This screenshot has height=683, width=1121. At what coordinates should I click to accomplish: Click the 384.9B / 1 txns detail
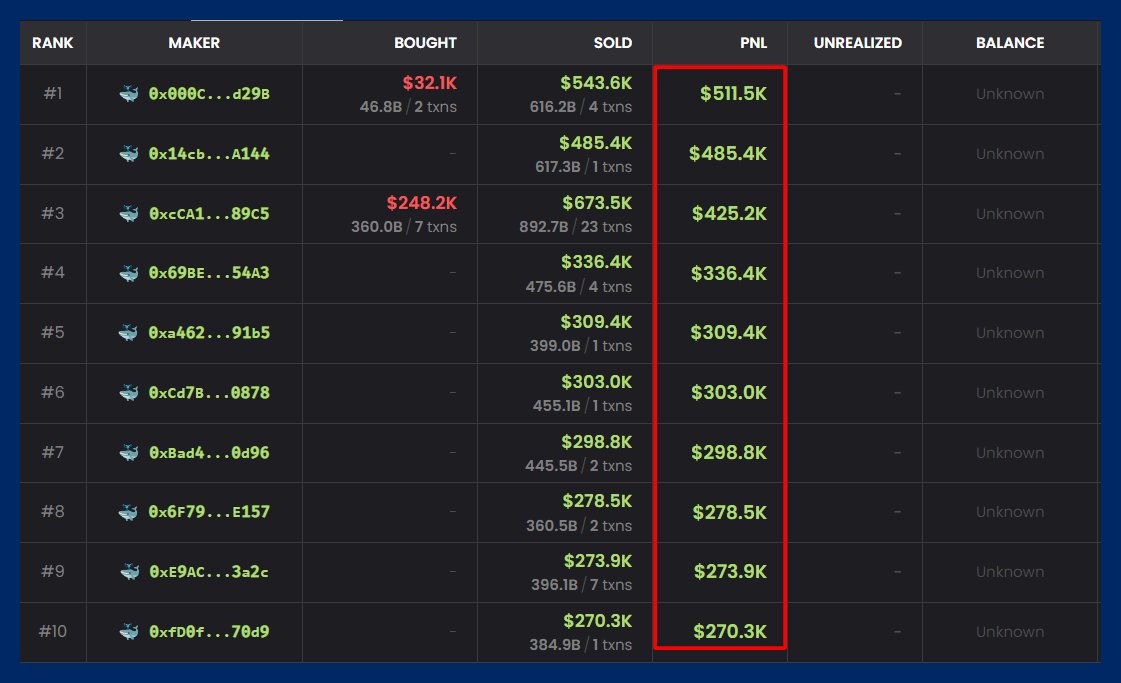tap(581, 645)
